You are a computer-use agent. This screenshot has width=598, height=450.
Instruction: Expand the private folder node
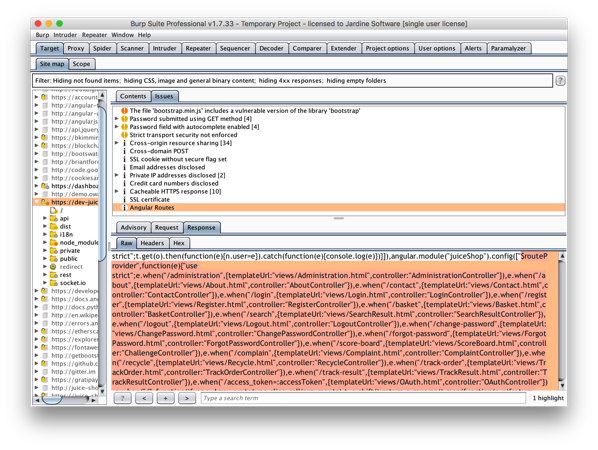[45, 251]
